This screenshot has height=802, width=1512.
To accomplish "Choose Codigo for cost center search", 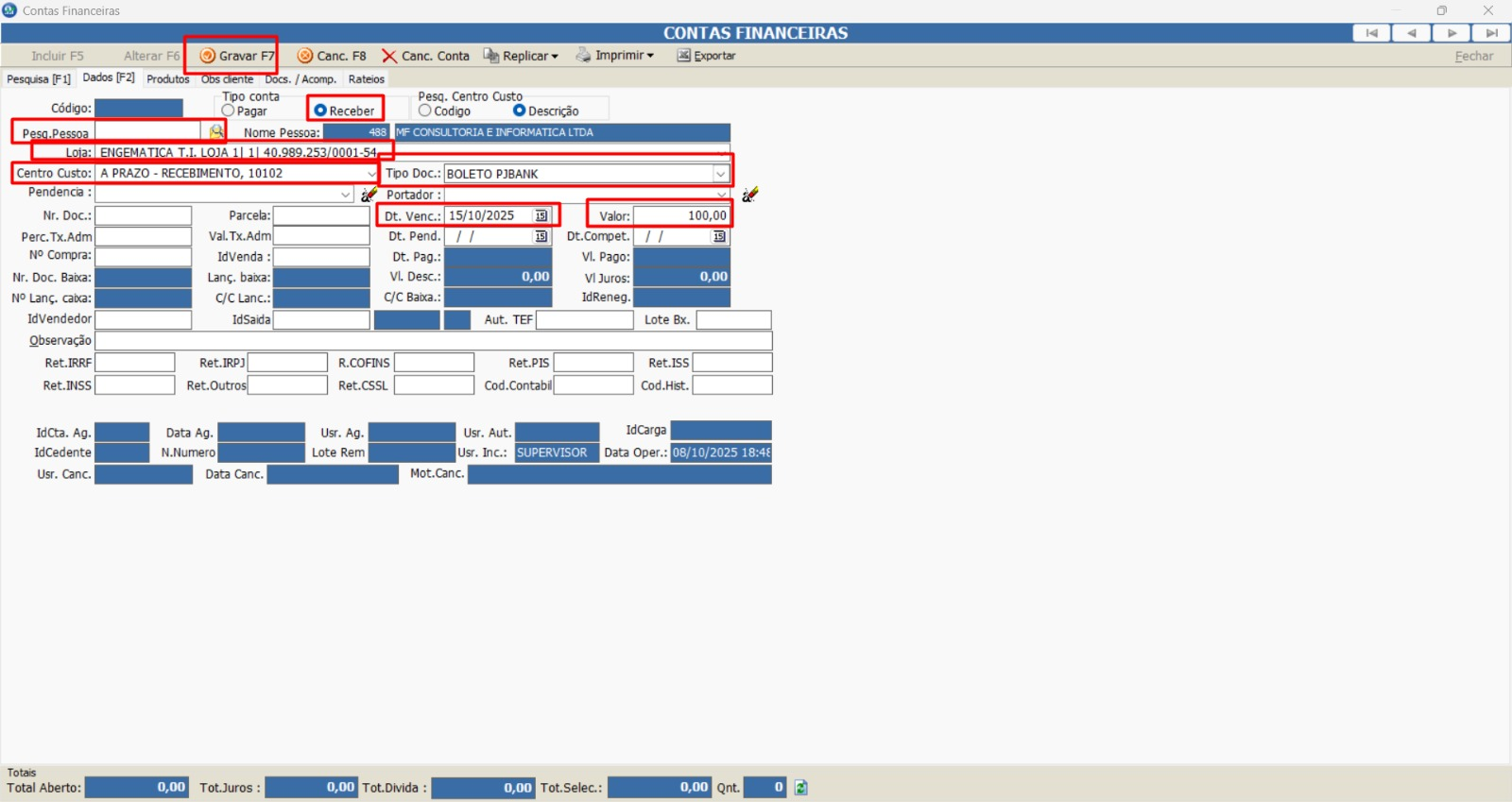I will (x=425, y=111).
